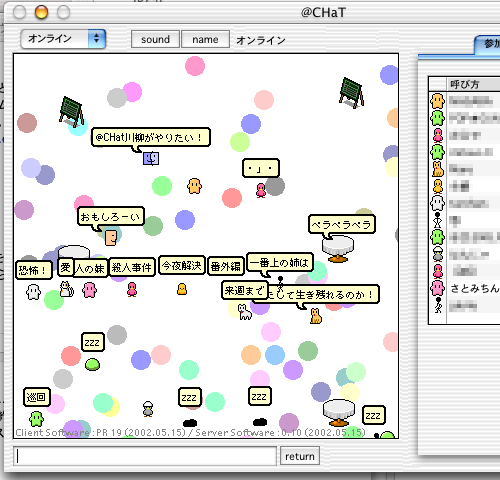
Task: Click the blue Finder face avatar
Action: [x=151, y=159]
